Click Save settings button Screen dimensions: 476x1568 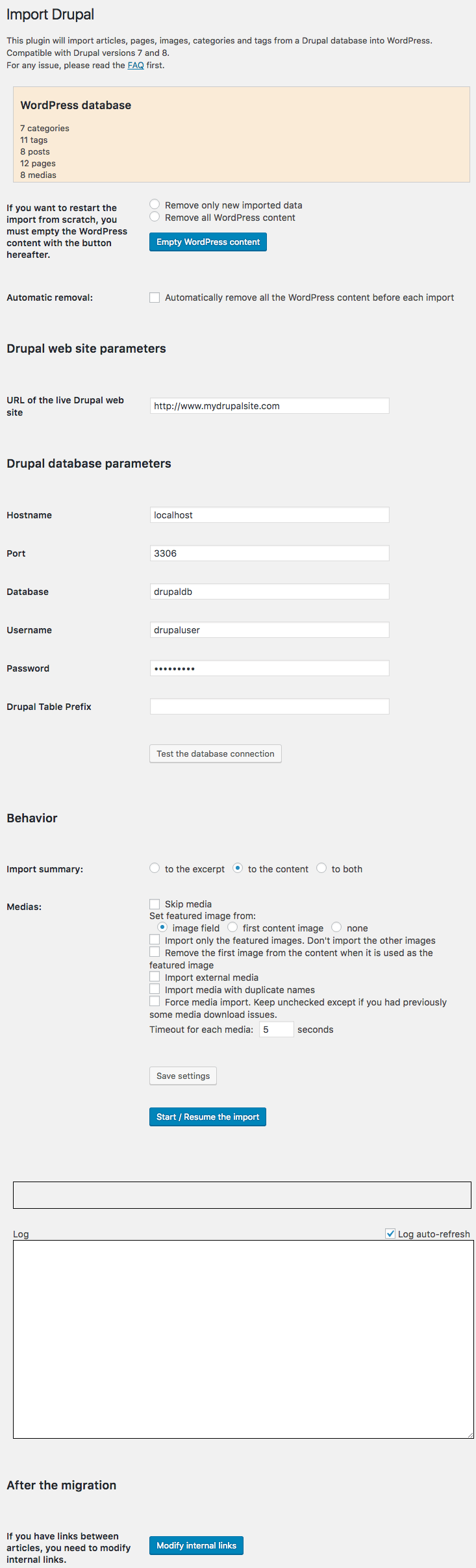point(183,1076)
